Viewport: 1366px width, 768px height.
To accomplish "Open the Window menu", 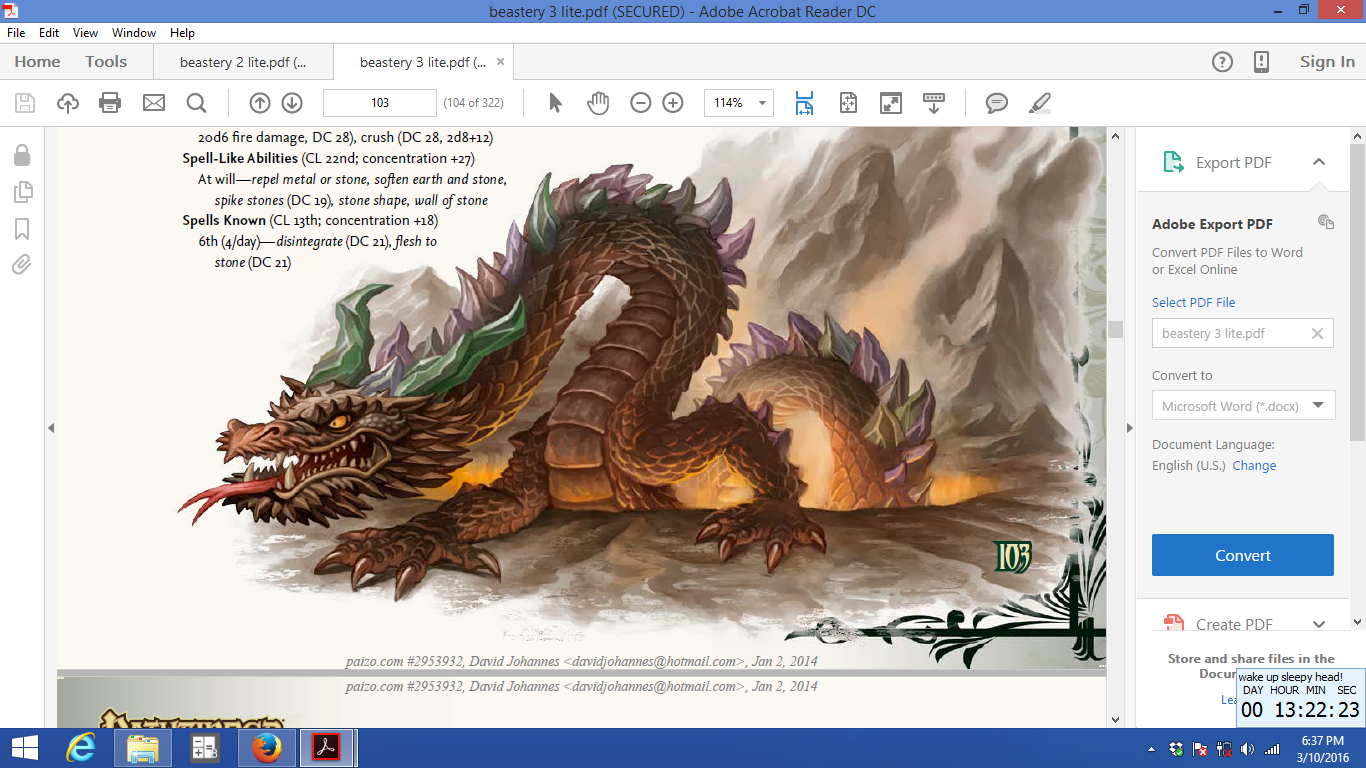I will pos(134,33).
